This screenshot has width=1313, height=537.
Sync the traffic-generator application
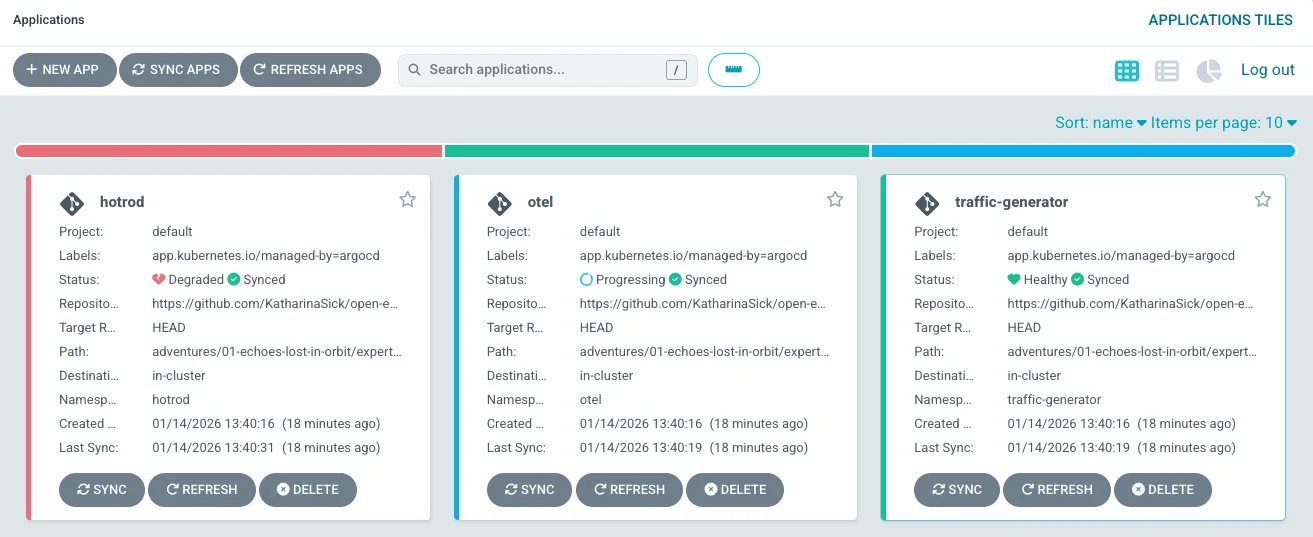pyautogui.click(x=957, y=490)
